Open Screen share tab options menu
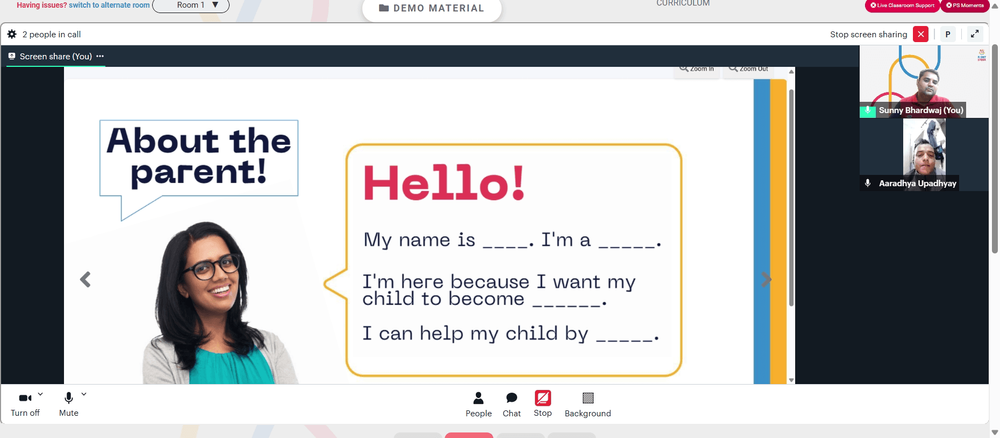This screenshot has width=1000, height=438. point(99,56)
